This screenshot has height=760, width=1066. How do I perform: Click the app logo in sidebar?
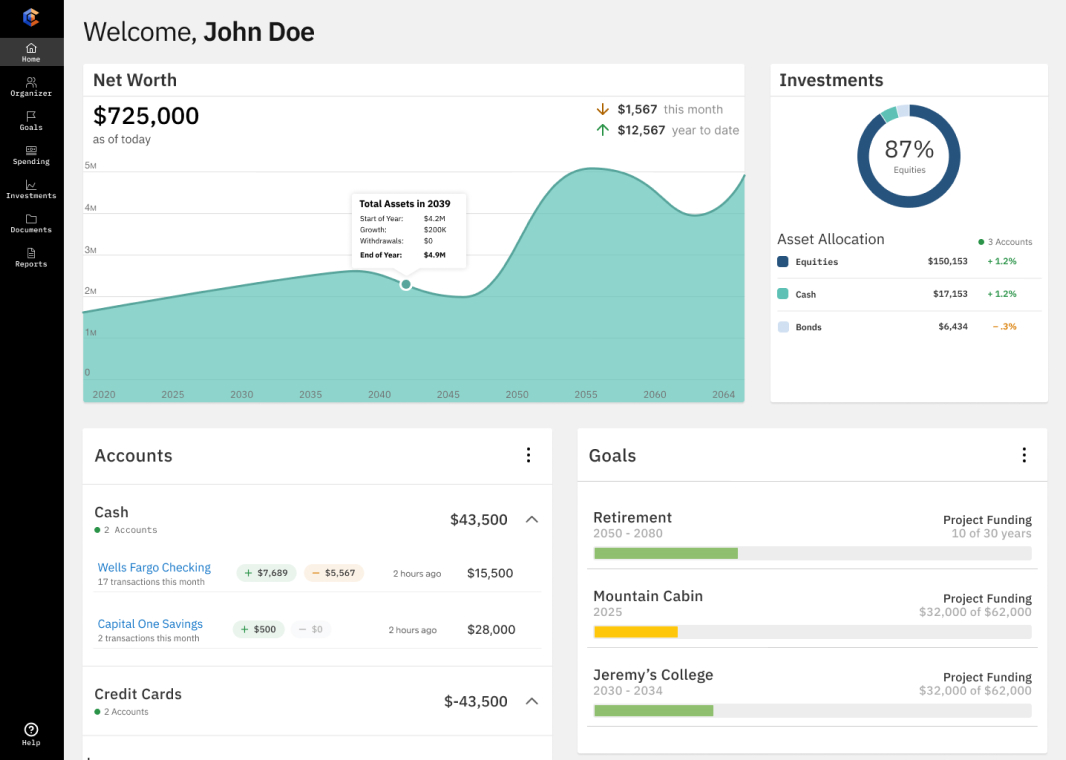click(x=31, y=17)
